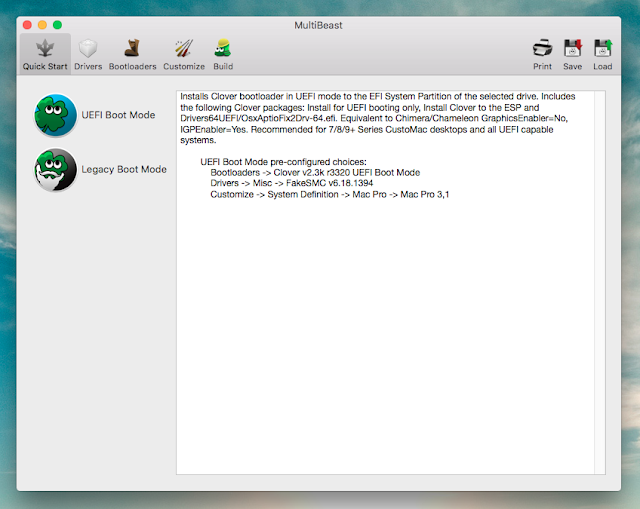Screen dimensions: 640x509
Task: Go to the Build section
Action: (223, 54)
